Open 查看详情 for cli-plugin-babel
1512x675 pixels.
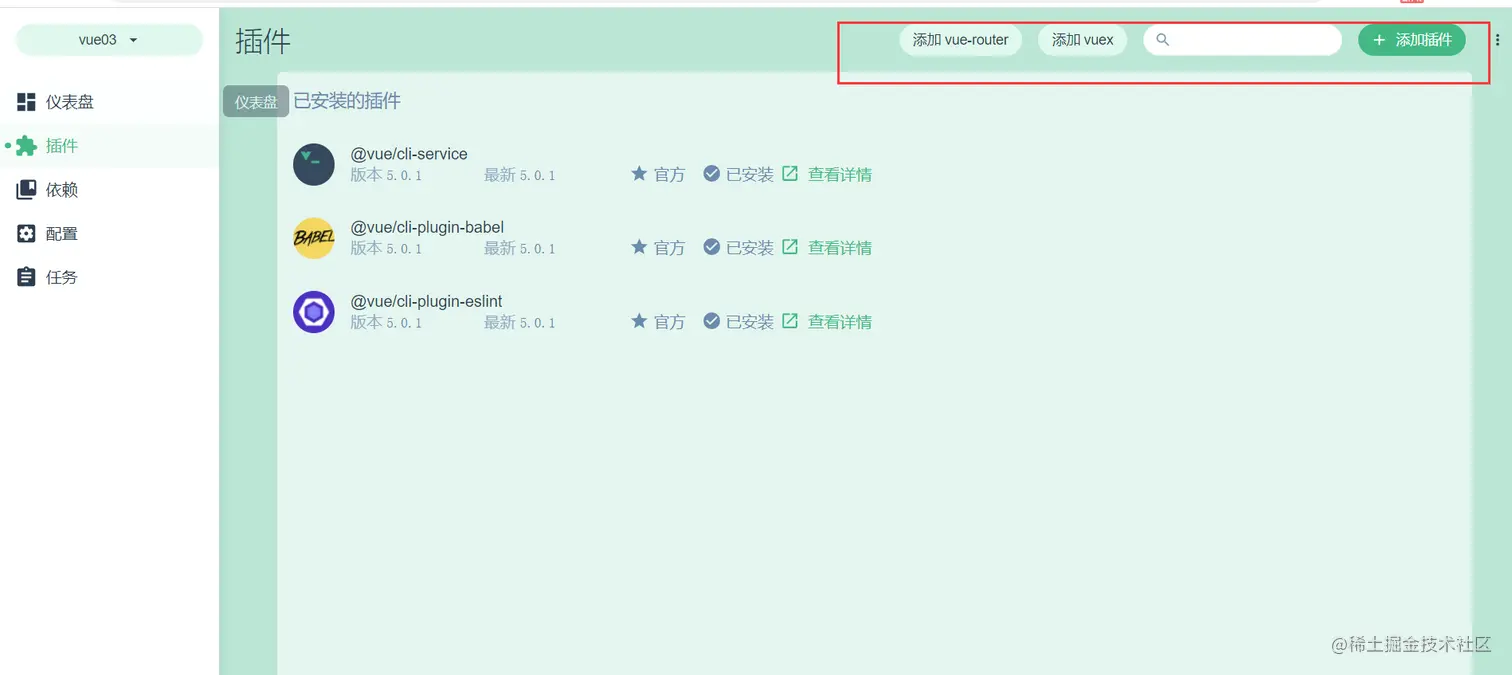[840, 247]
